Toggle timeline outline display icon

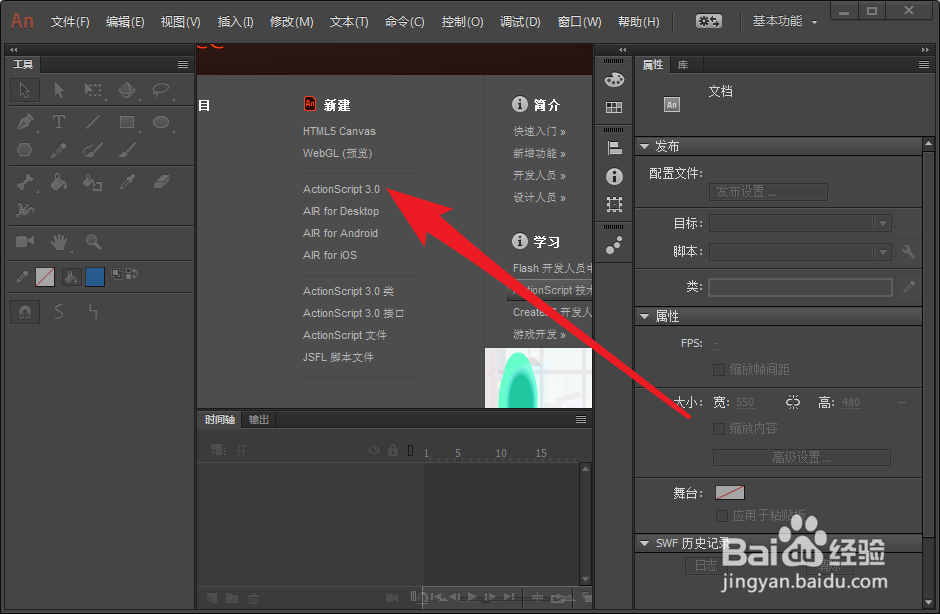point(411,450)
